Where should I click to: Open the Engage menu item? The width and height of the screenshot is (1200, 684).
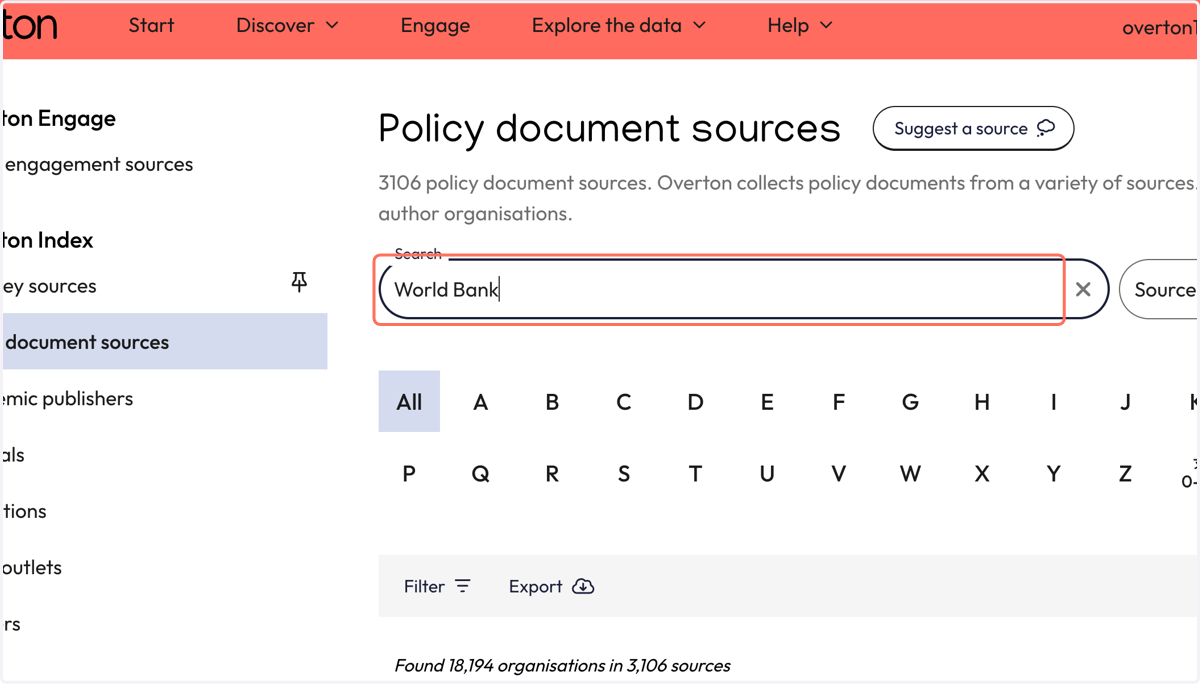point(435,26)
